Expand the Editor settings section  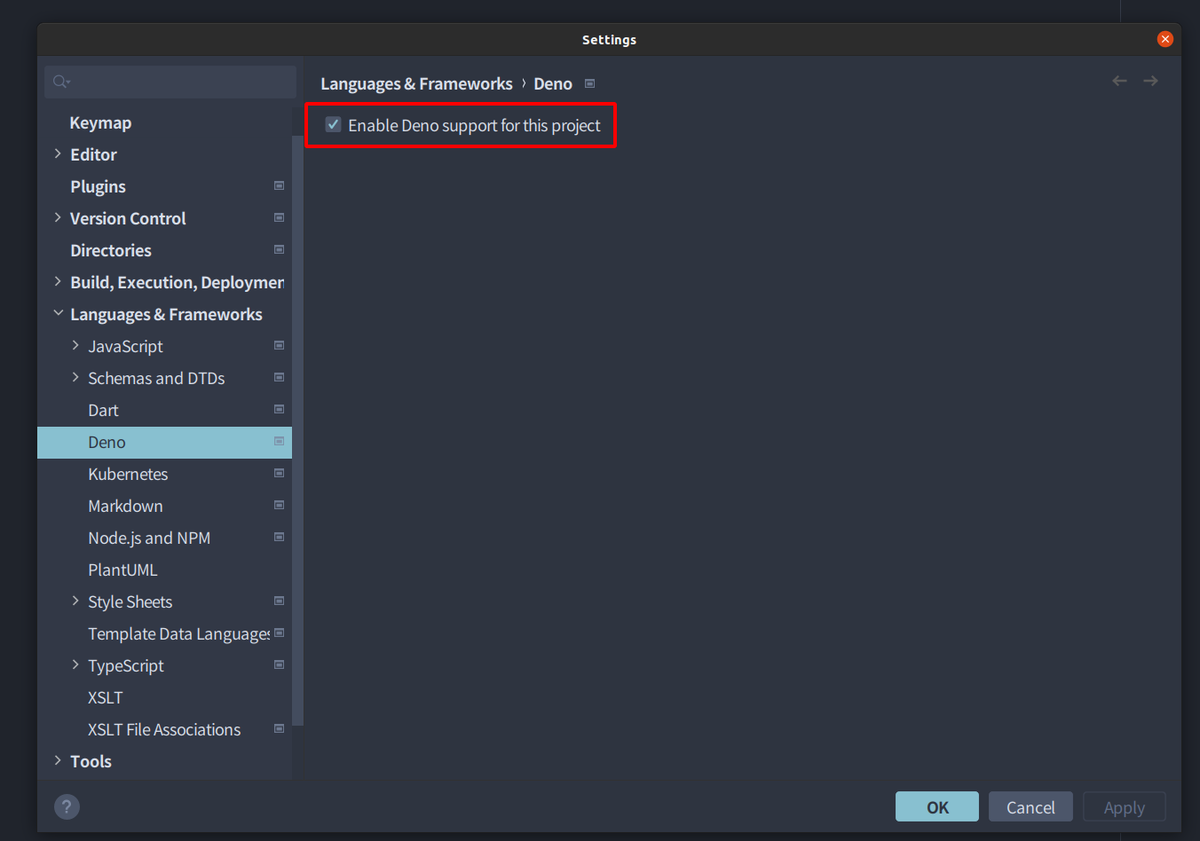point(57,154)
